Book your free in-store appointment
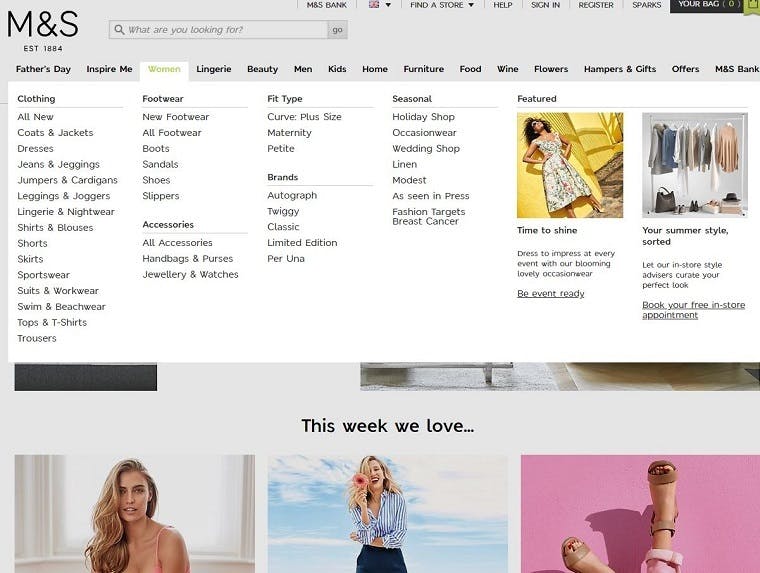Screen dimensions: 760x573 693,310
